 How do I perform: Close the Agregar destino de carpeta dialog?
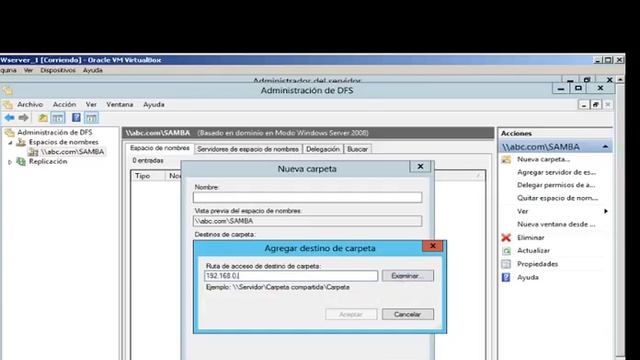[433, 246]
